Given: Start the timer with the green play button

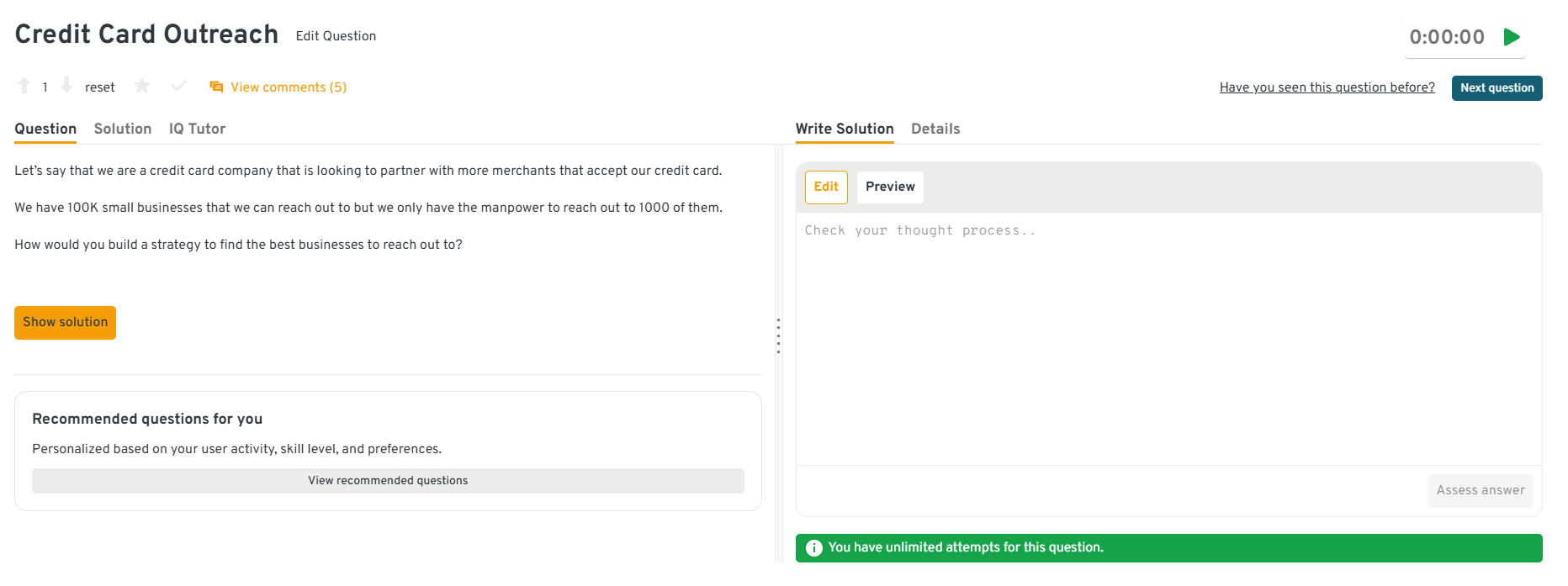Looking at the screenshot, I should [x=1512, y=37].
